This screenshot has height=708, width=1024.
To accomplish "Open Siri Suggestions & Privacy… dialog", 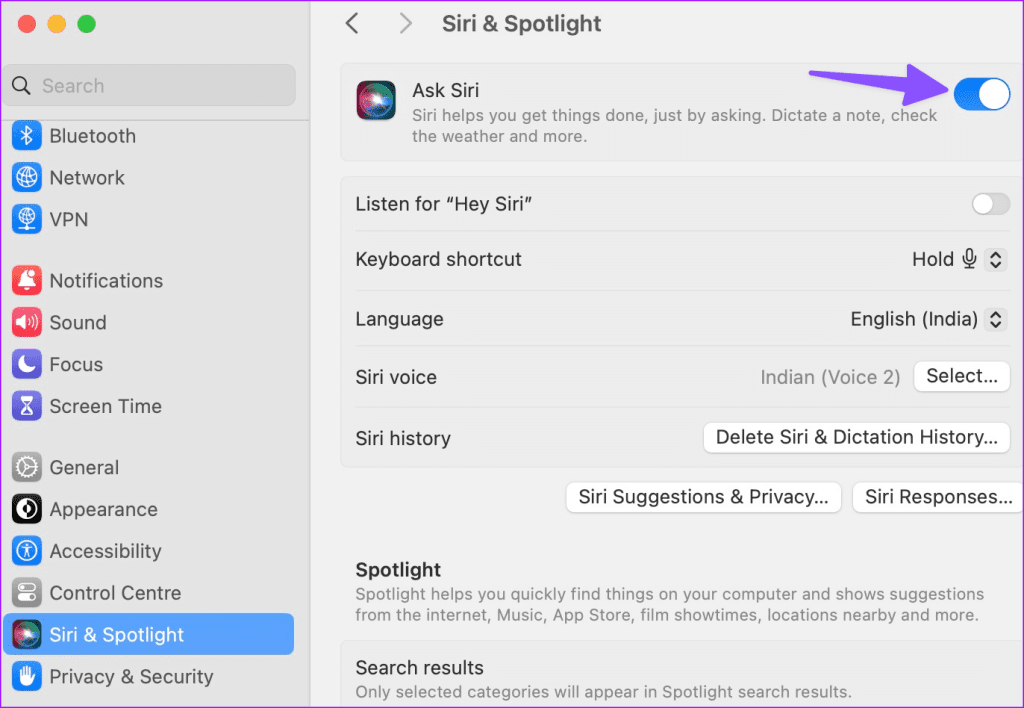I will 703,497.
